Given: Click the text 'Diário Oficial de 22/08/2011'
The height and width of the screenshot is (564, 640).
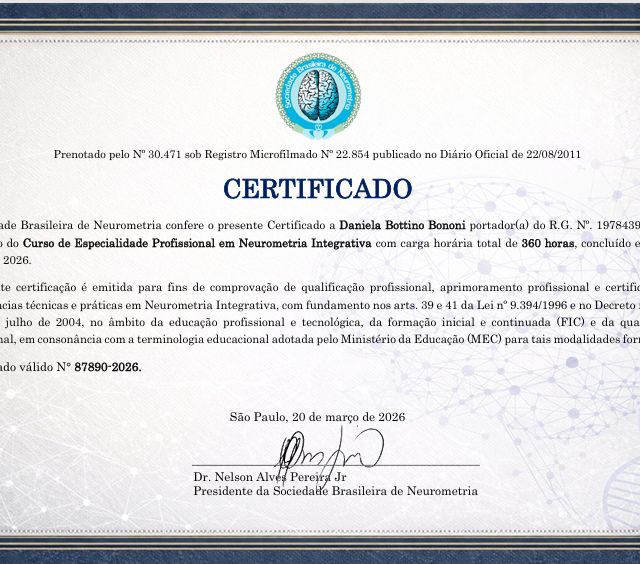Looking at the screenshot, I should [x=510, y=155].
